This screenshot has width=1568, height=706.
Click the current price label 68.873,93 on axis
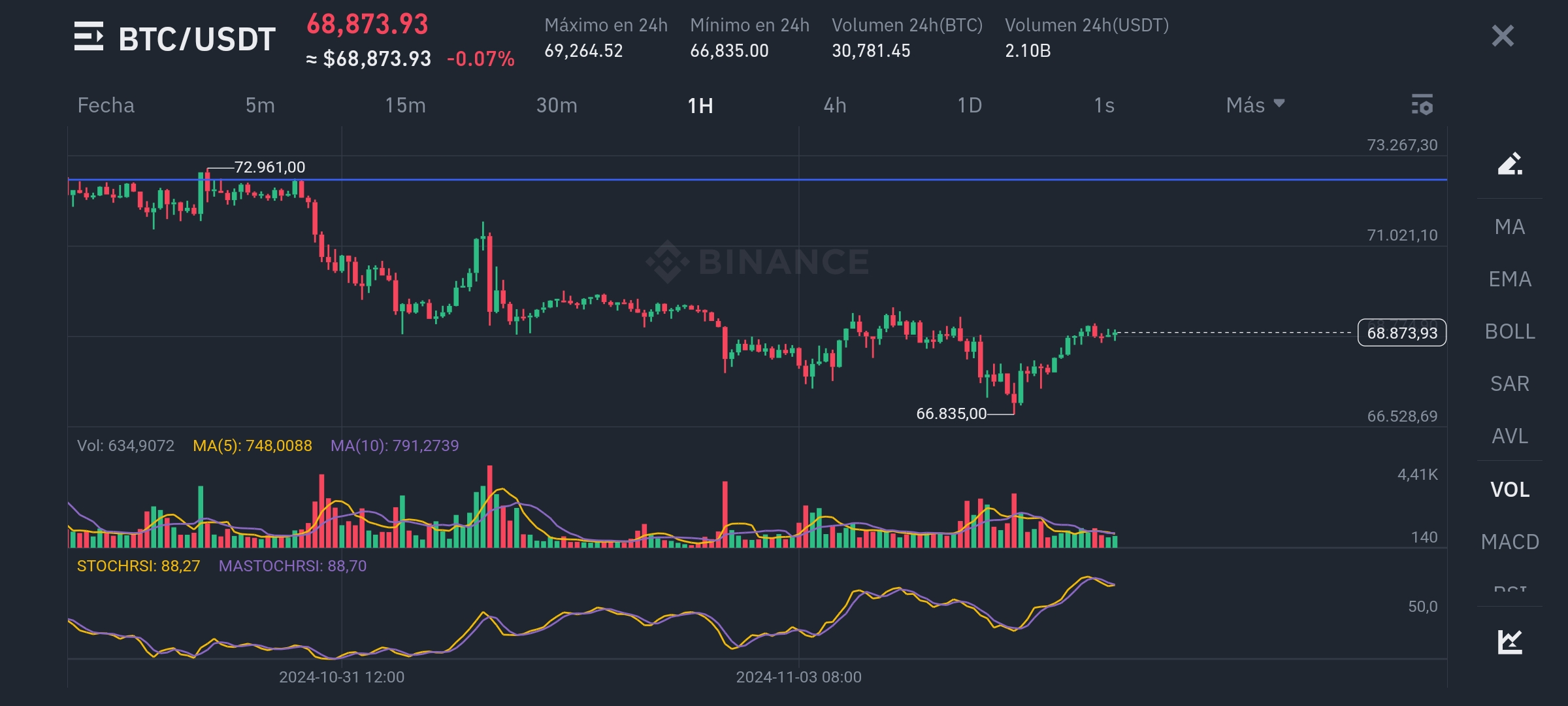click(1402, 333)
